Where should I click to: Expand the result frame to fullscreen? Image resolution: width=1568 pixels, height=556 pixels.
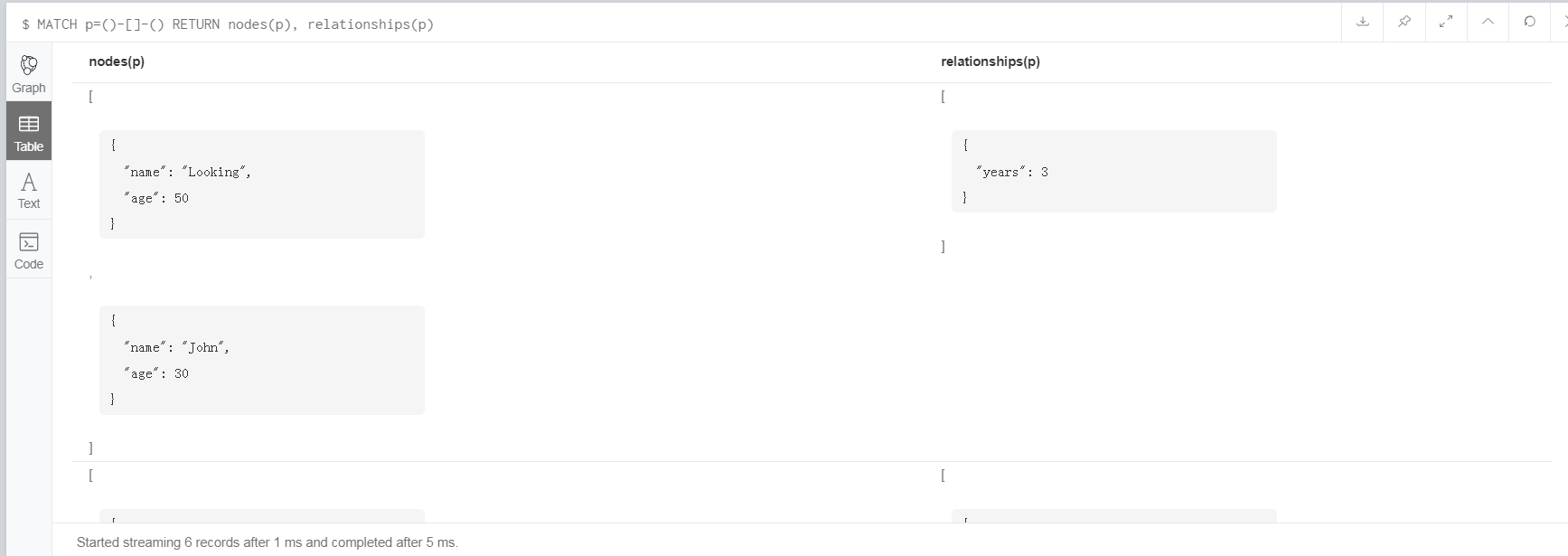[1446, 22]
